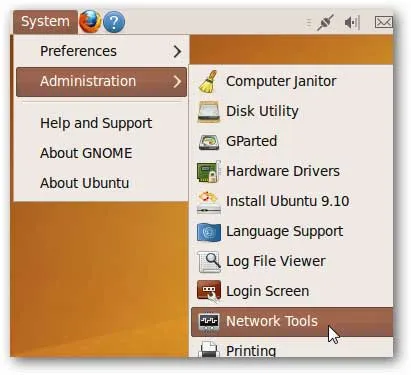The width and height of the screenshot is (411, 375).
Task: Launch GParted by its label
Action: (251, 141)
